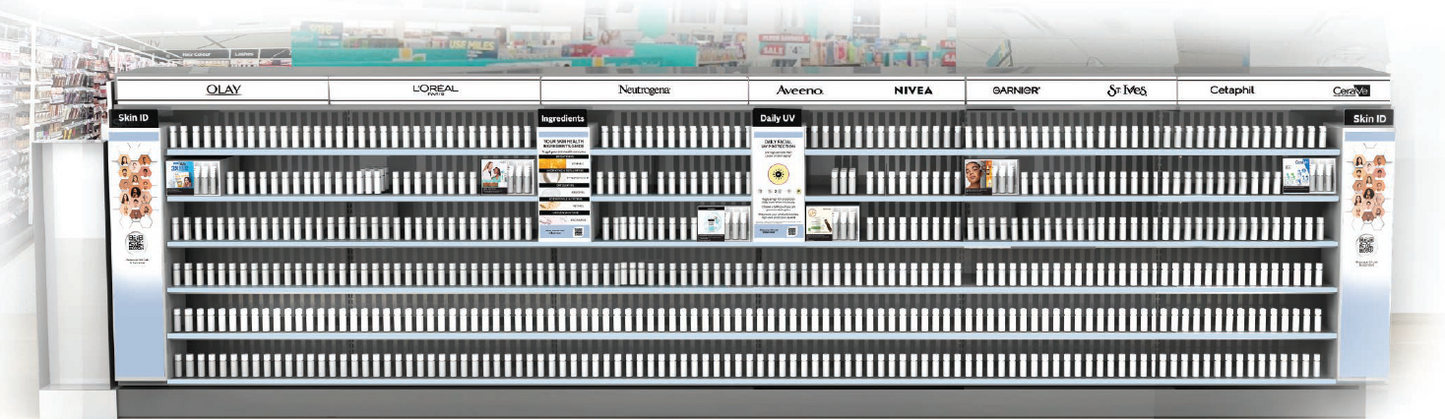The image size is (1445, 419).
Task: Select the Cetaphil brand header
Action: [x=1232, y=90]
